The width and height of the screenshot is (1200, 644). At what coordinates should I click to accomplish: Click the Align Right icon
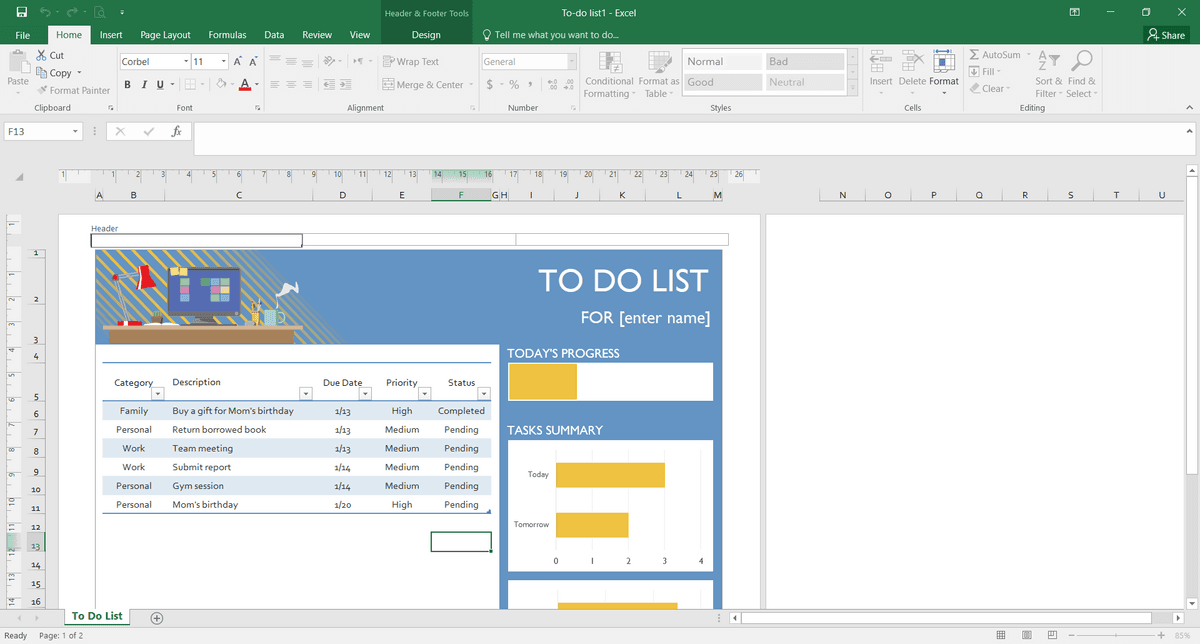pyautogui.click(x=308, y=85)
